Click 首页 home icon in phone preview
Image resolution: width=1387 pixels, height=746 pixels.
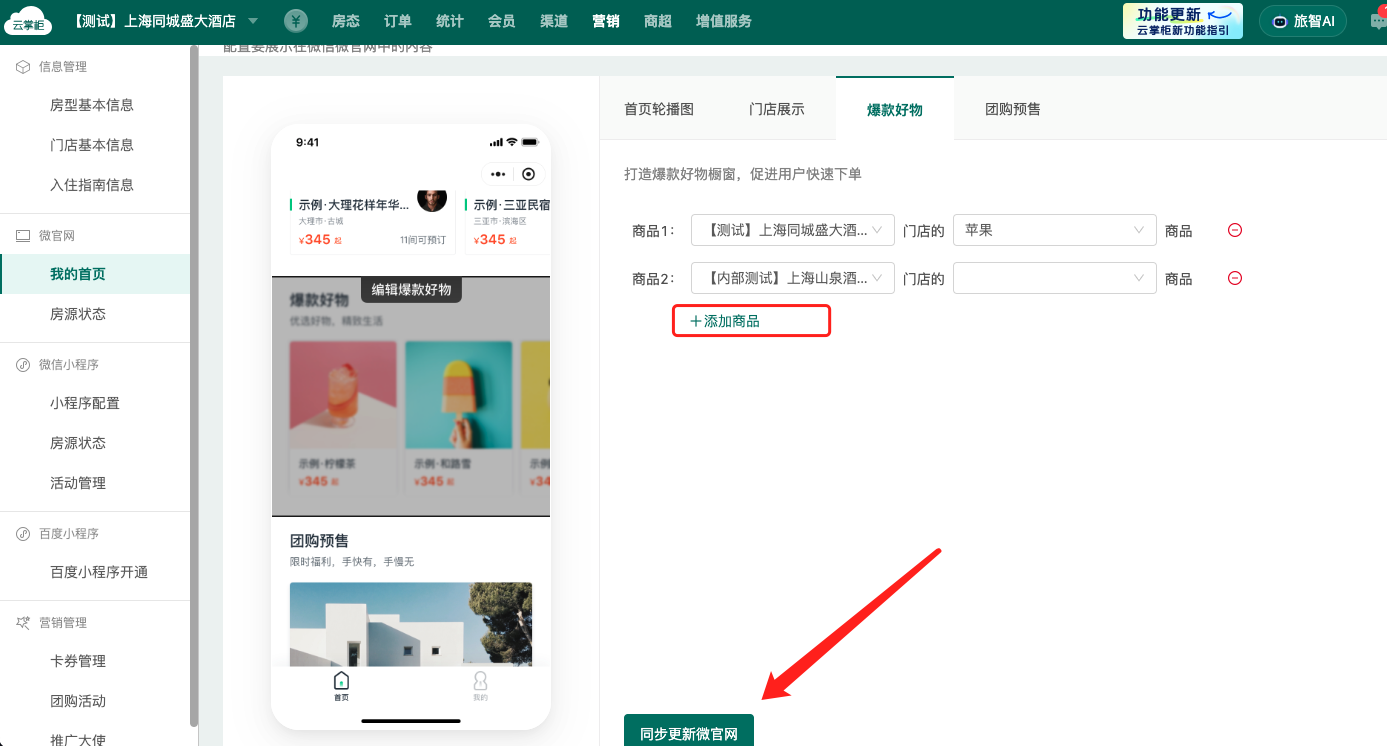[341, 686]
